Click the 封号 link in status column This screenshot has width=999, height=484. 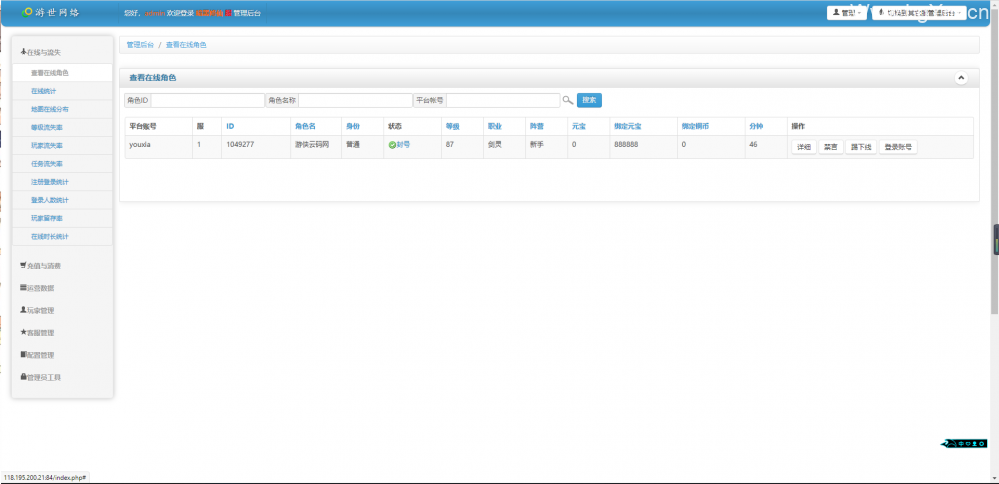(403, 145)
